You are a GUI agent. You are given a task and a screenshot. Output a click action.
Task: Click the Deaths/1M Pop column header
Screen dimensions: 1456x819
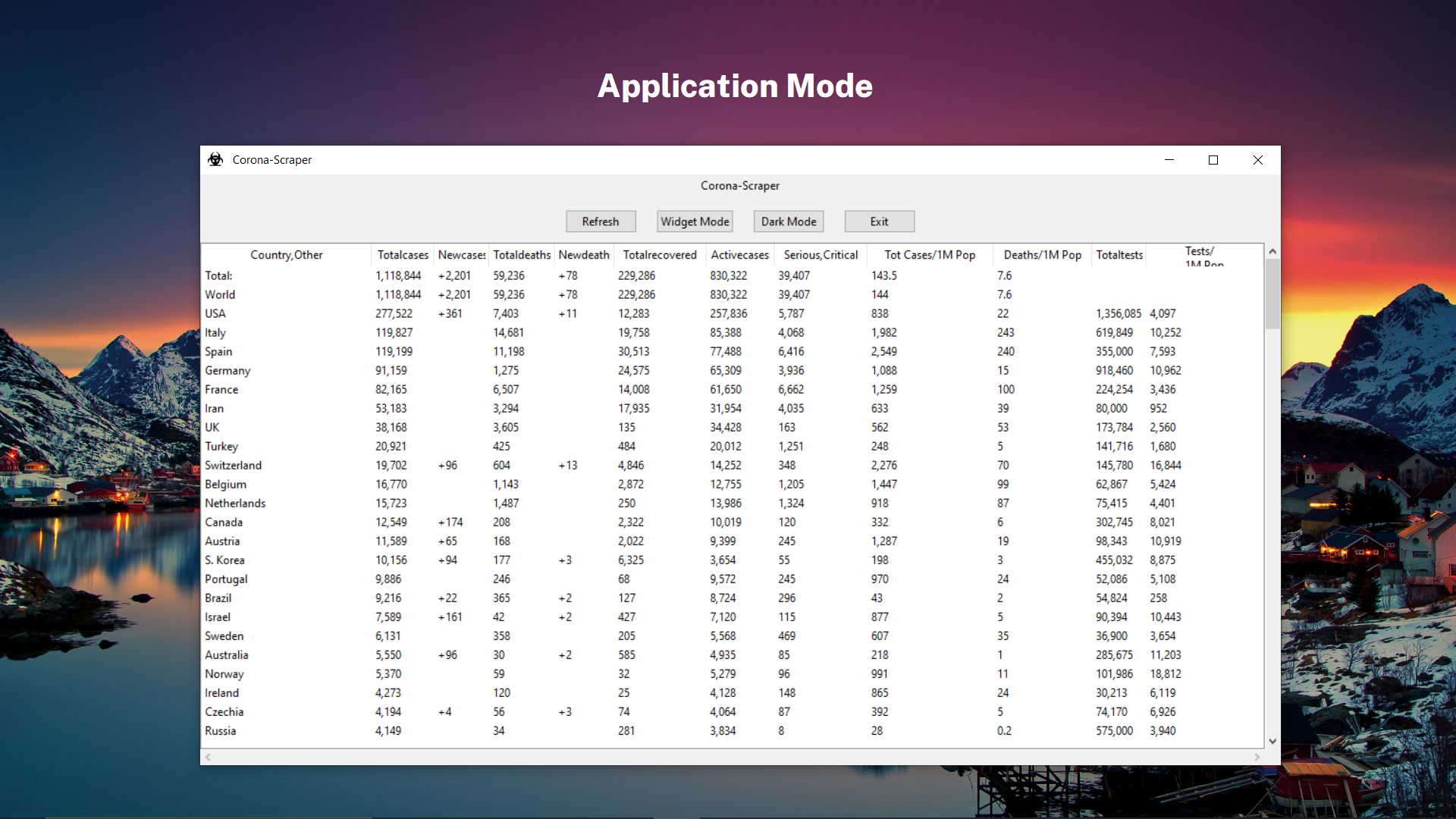(1042, 255)
